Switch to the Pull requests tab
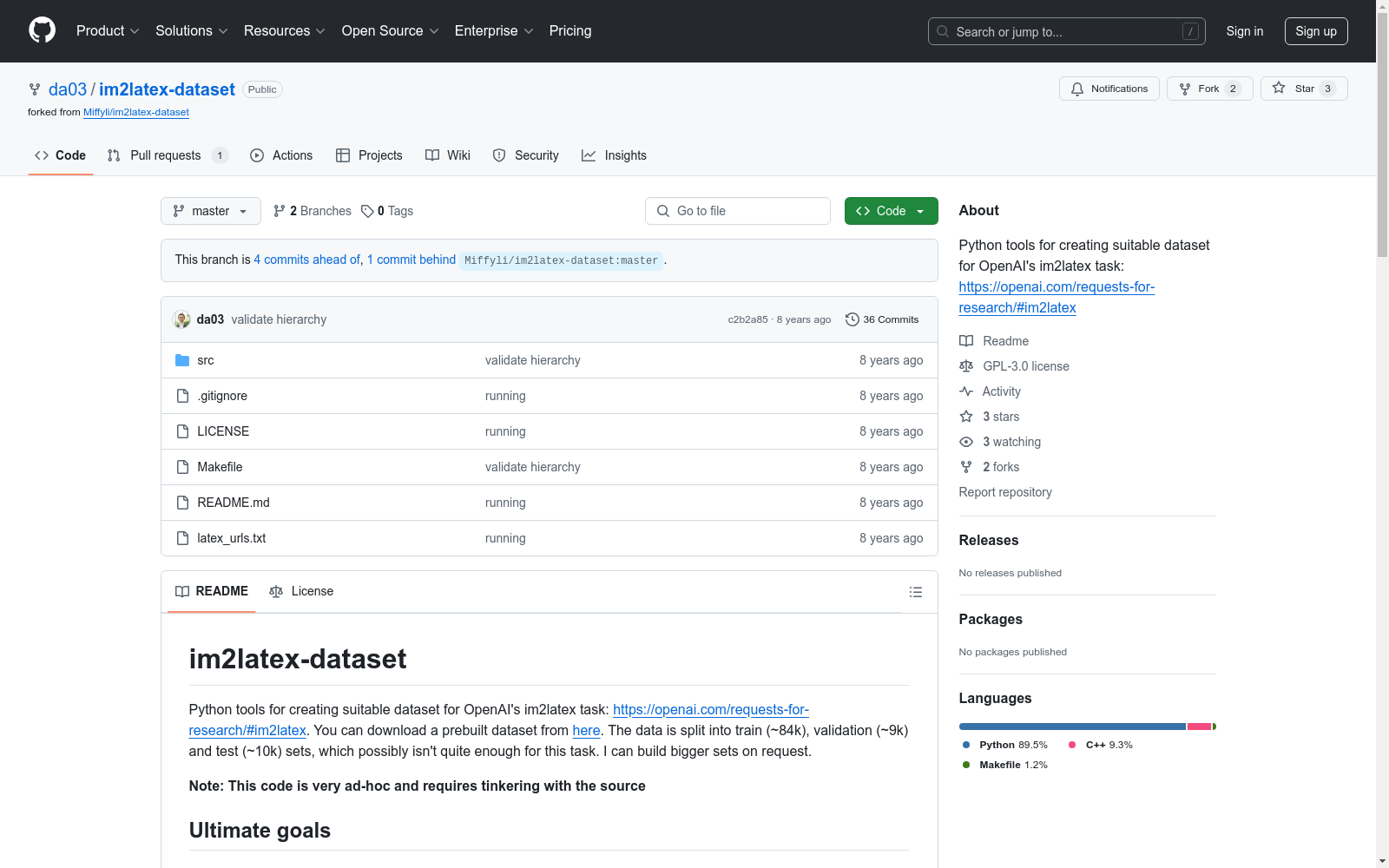The height and width of the screenshot is (868, 1389). (x=168, y=155)
